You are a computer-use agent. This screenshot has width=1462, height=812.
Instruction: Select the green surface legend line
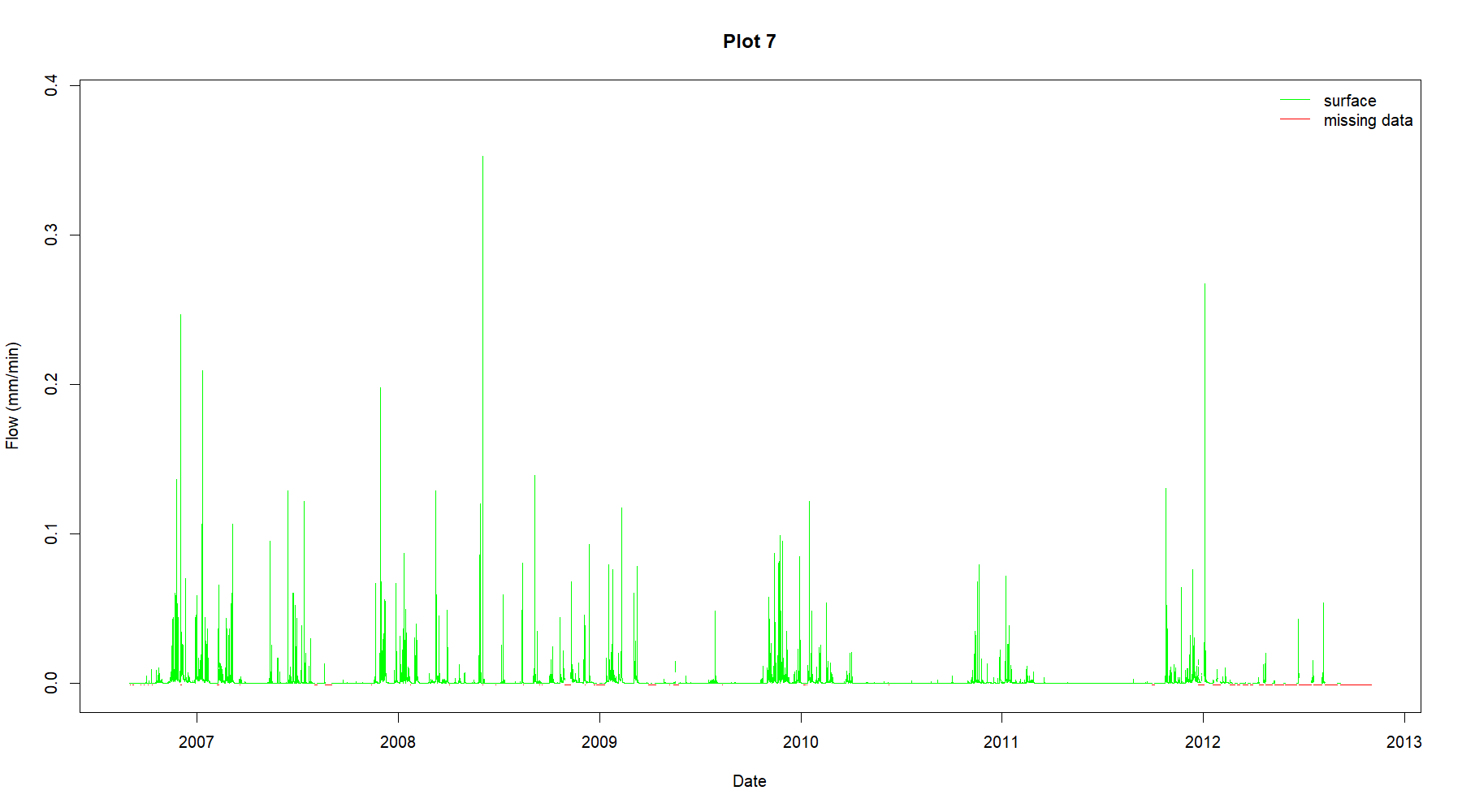tap(1295, 100)
